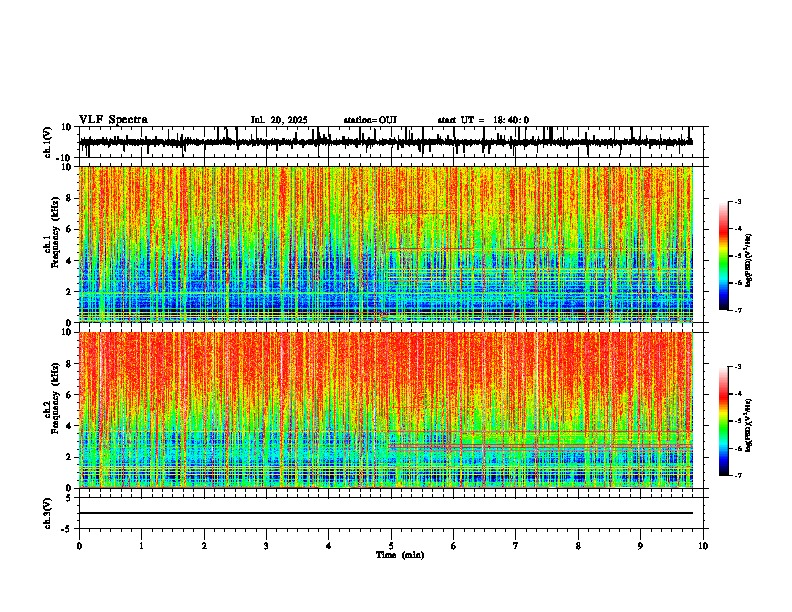Click the 'ch.3(V)' axis label
Screen dimensions: 792x612
[48, 513]
